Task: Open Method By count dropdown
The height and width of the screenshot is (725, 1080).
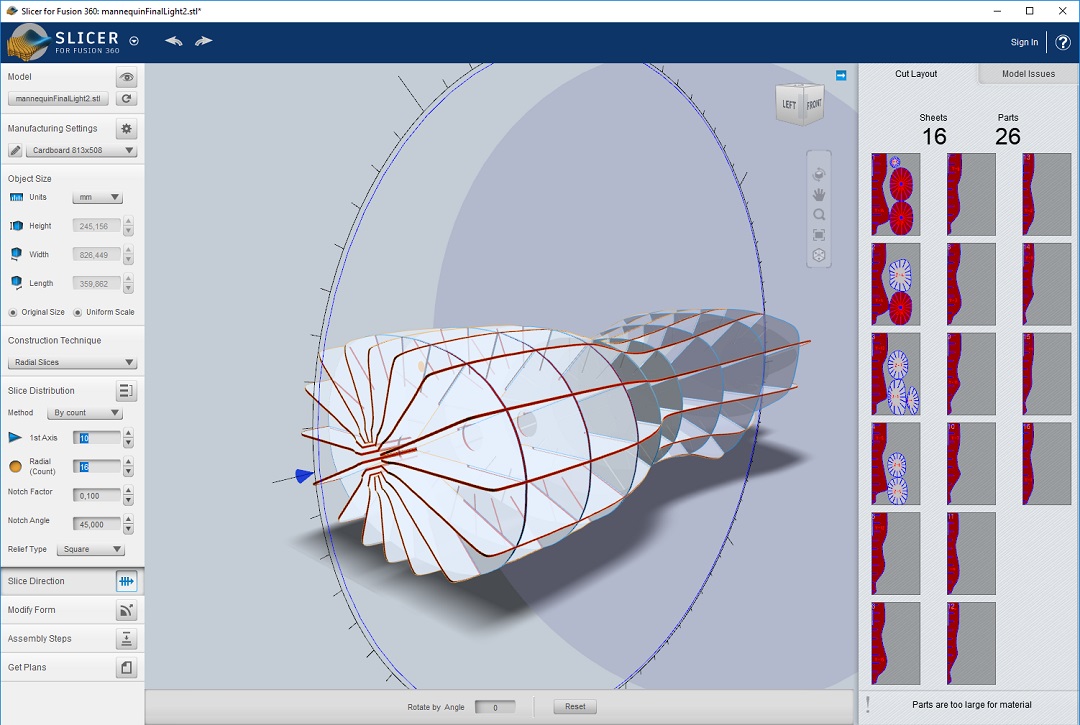Action: click(x=84, y=413)
